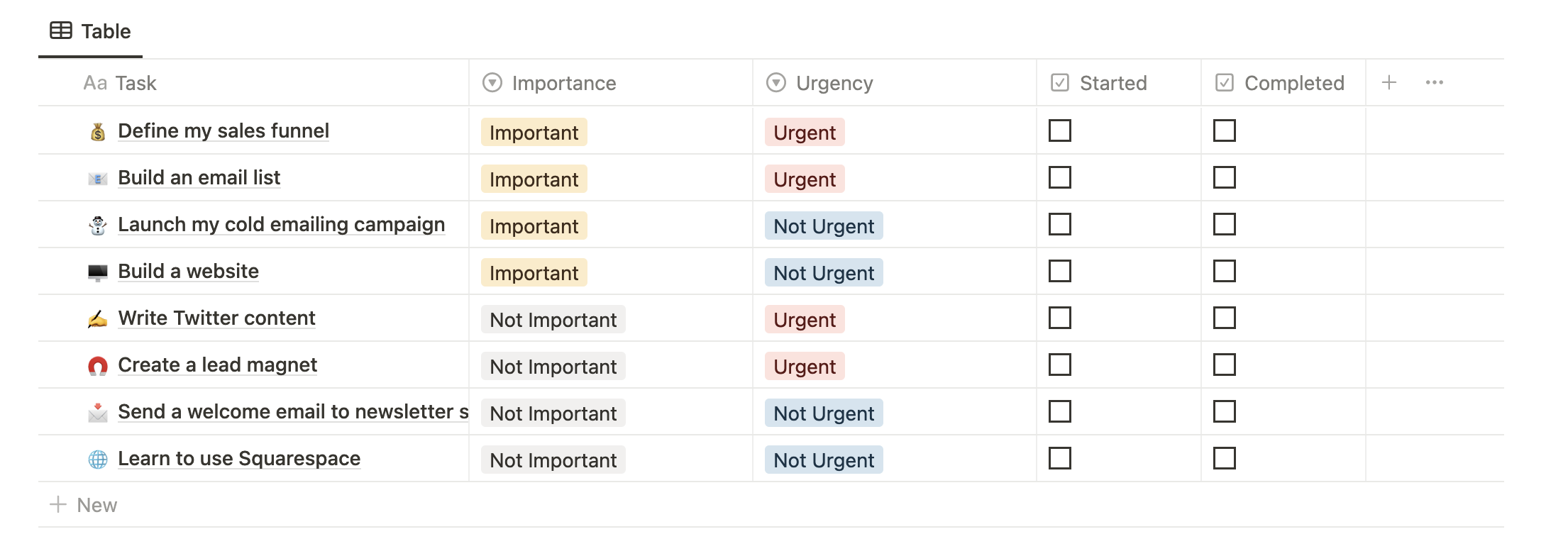Click the writing hand icon beside Twitter content

pyautogui.click(x=98, y=319)
